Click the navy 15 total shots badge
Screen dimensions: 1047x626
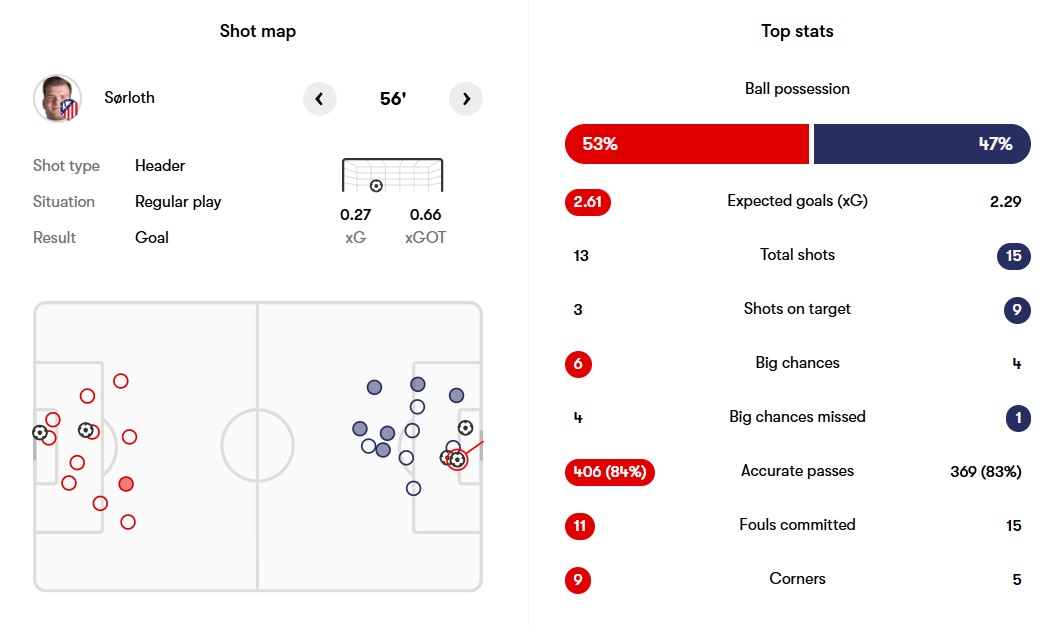[1013, 256]
